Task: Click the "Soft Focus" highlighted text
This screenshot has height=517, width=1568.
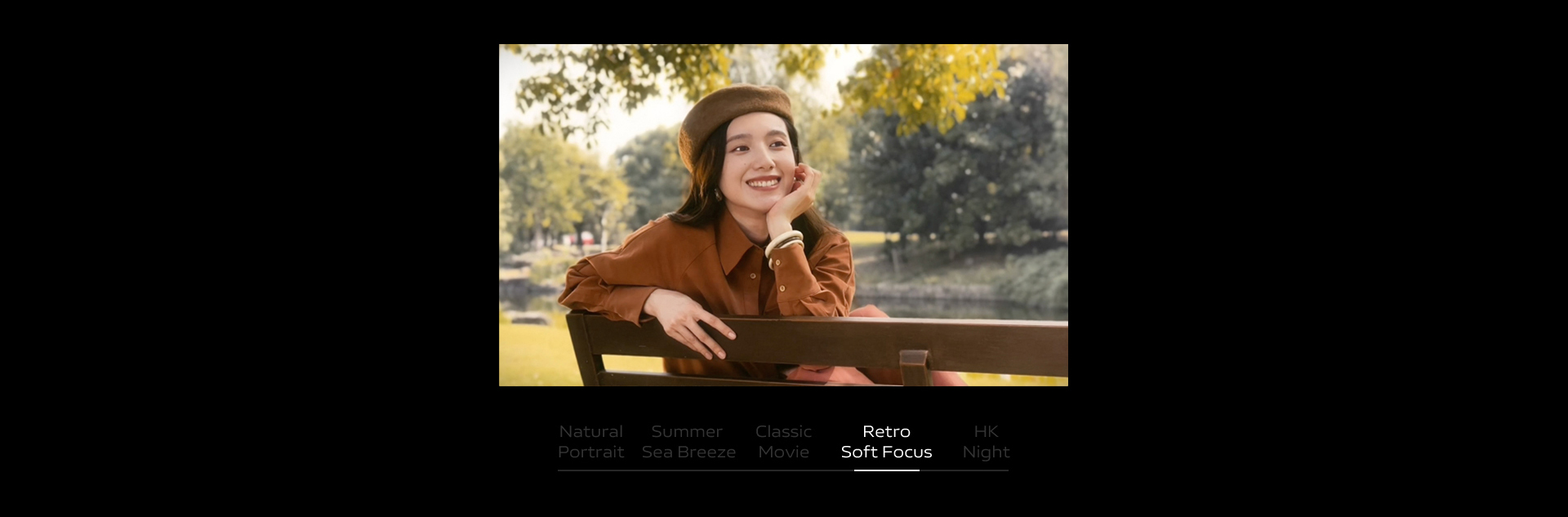Action: 886,452
